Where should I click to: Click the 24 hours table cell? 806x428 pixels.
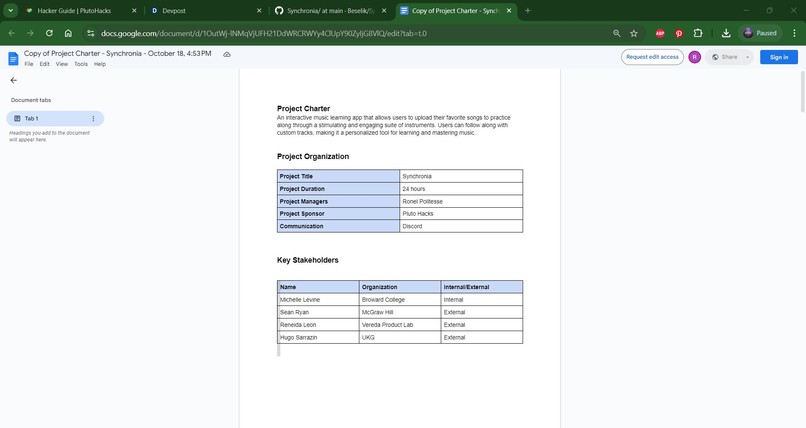point(461,189)
